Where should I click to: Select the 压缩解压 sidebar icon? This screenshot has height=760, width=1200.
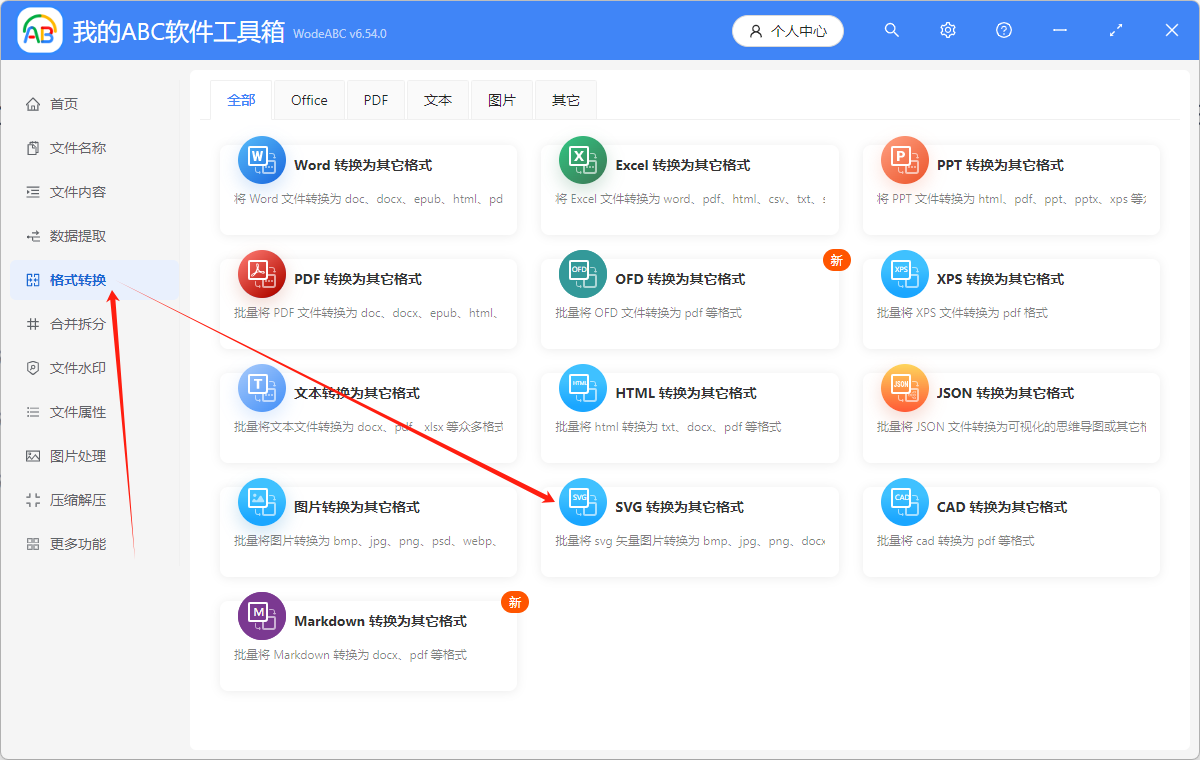pyautogui.click(x=34, y=499)
